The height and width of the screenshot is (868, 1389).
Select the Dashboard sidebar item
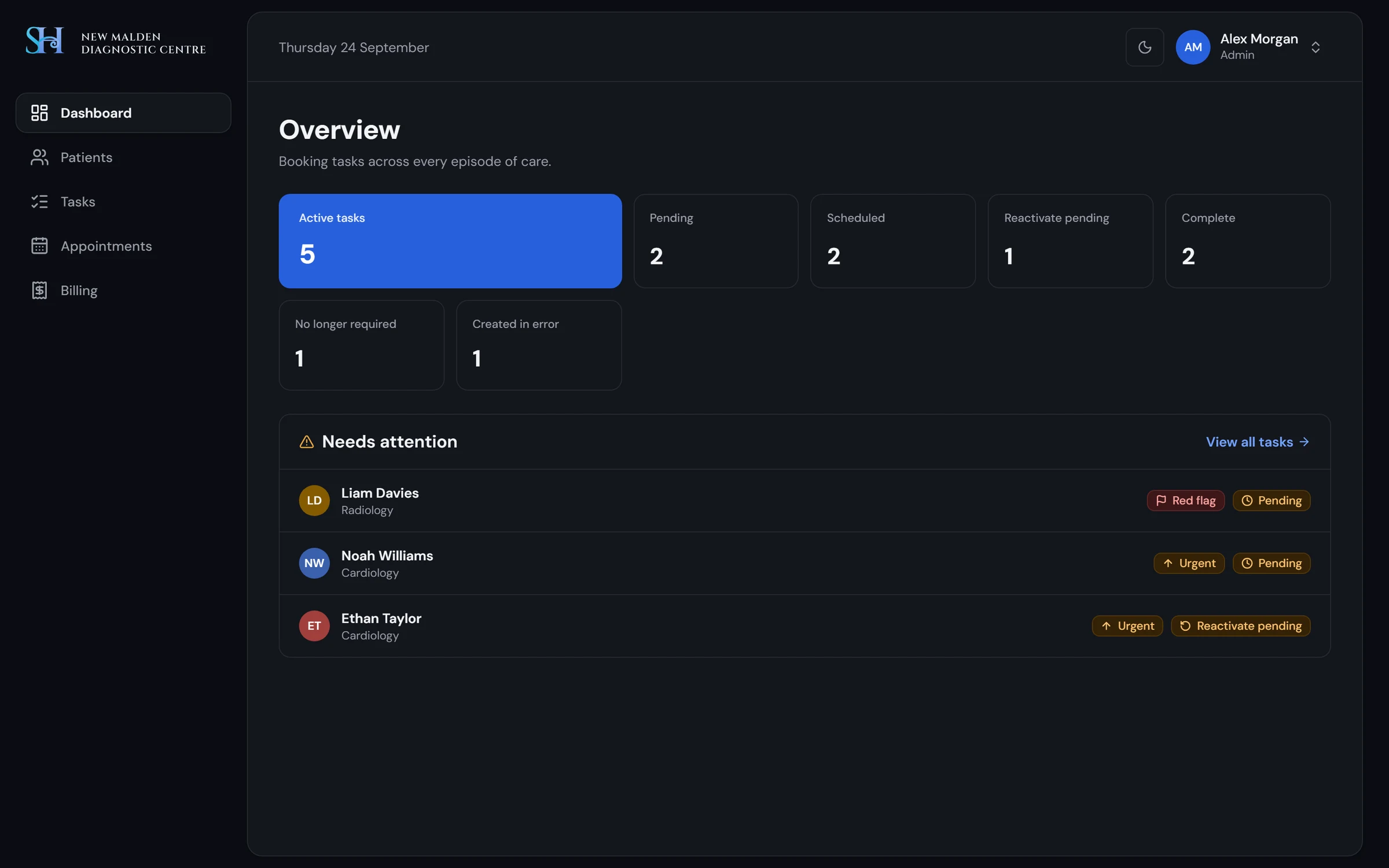123,113
